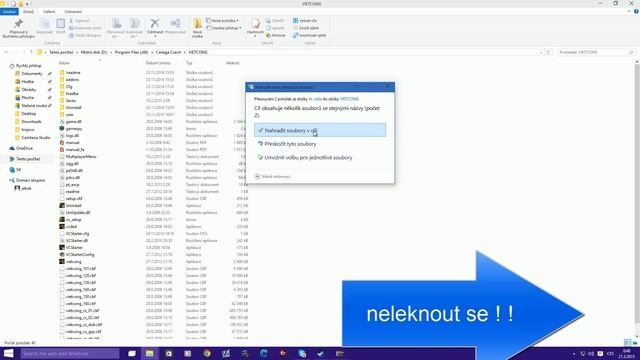Screen dimensions: 640x360
Task: Select the game.dll file
Action: pos(73,122)
